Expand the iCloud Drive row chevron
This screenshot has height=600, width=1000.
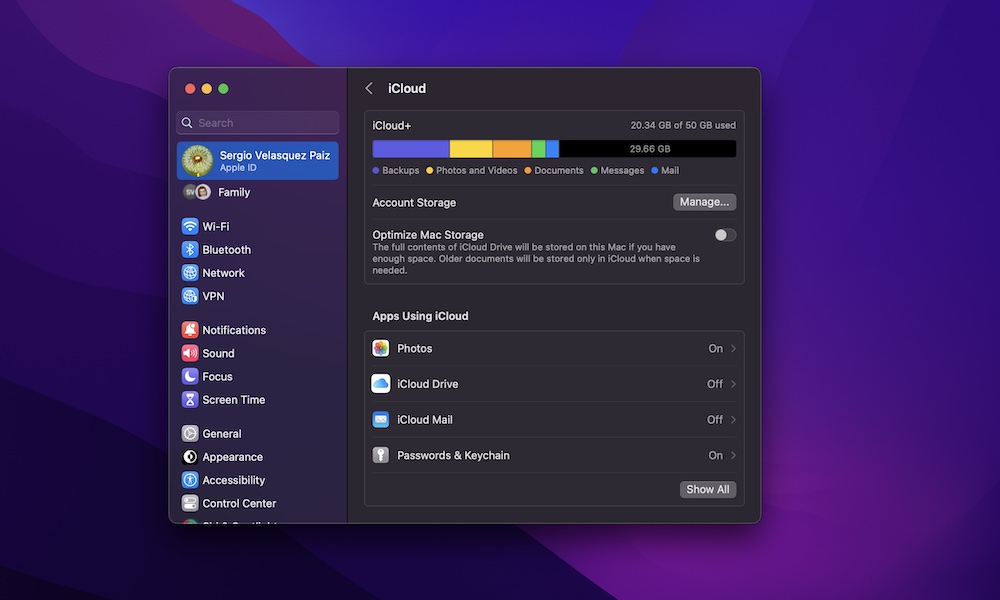coord(733,384)
